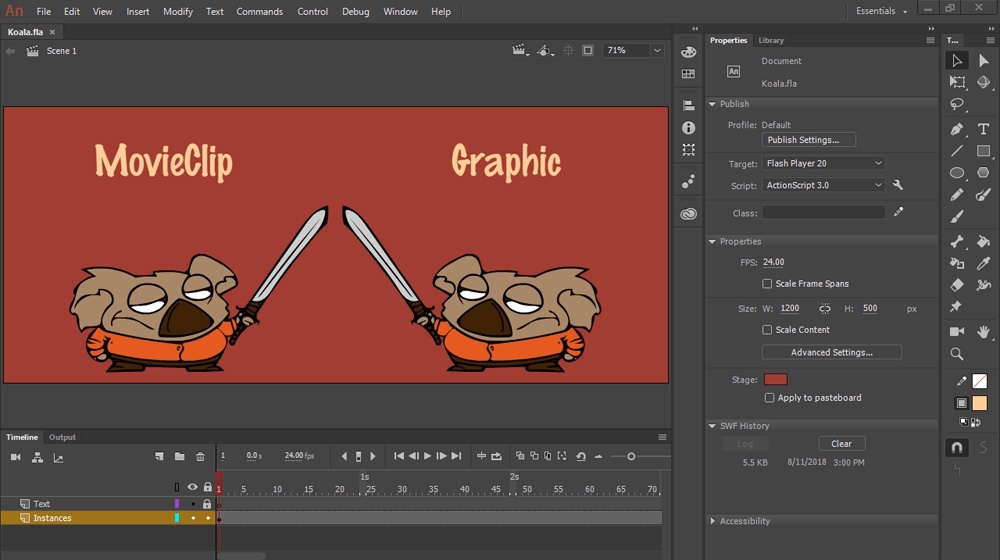Viewport: 1000px width, 560px height.
Task: Select the Selection (arrow) tool
Action: pos(957,61)
